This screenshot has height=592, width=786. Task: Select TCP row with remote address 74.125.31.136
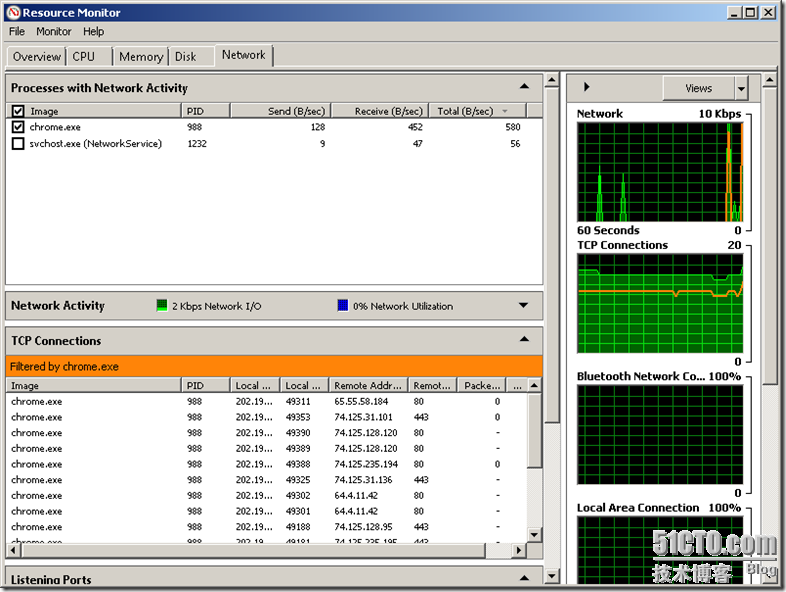tap(267, 480)
